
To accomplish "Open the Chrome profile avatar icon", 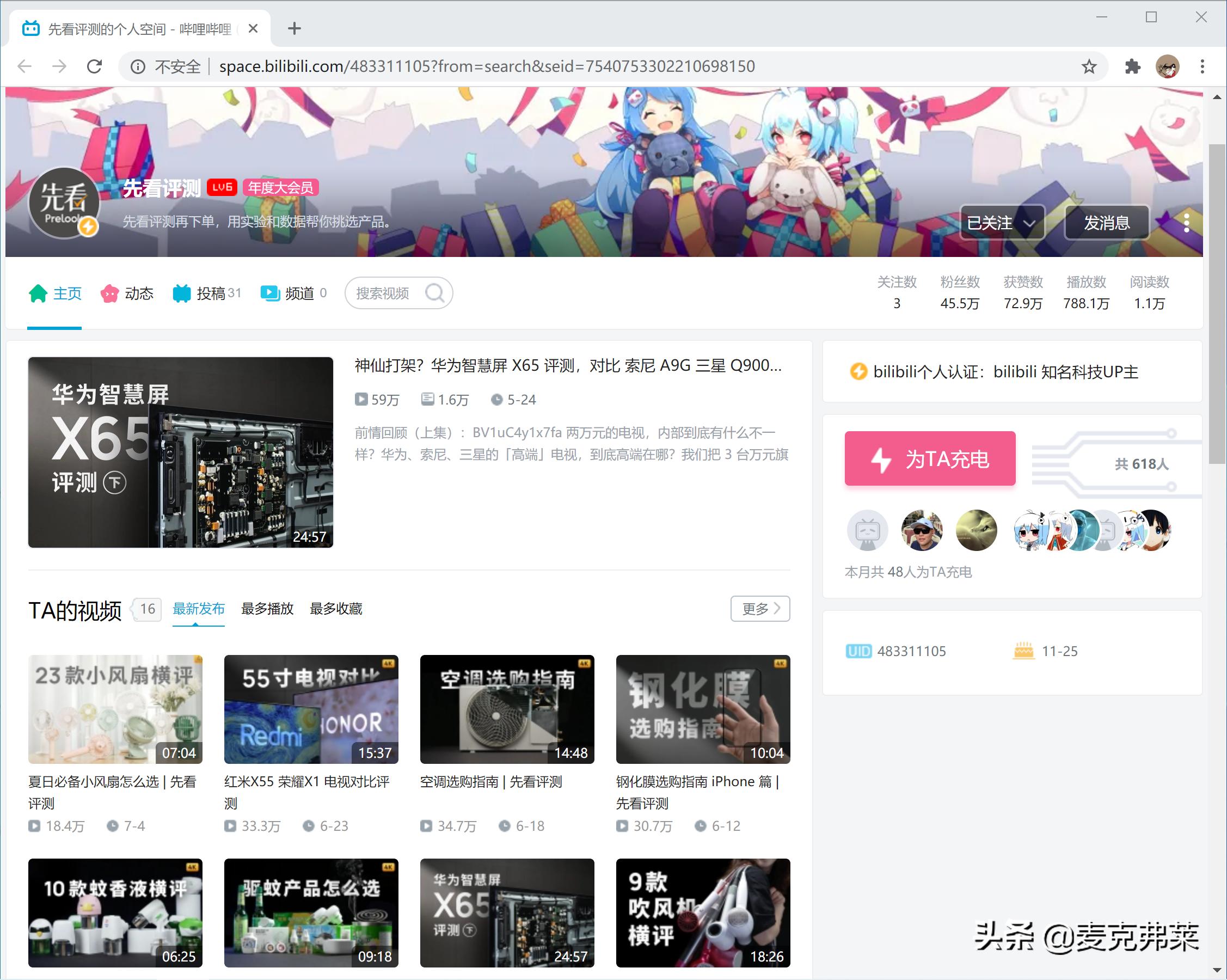I will 1167,66.
